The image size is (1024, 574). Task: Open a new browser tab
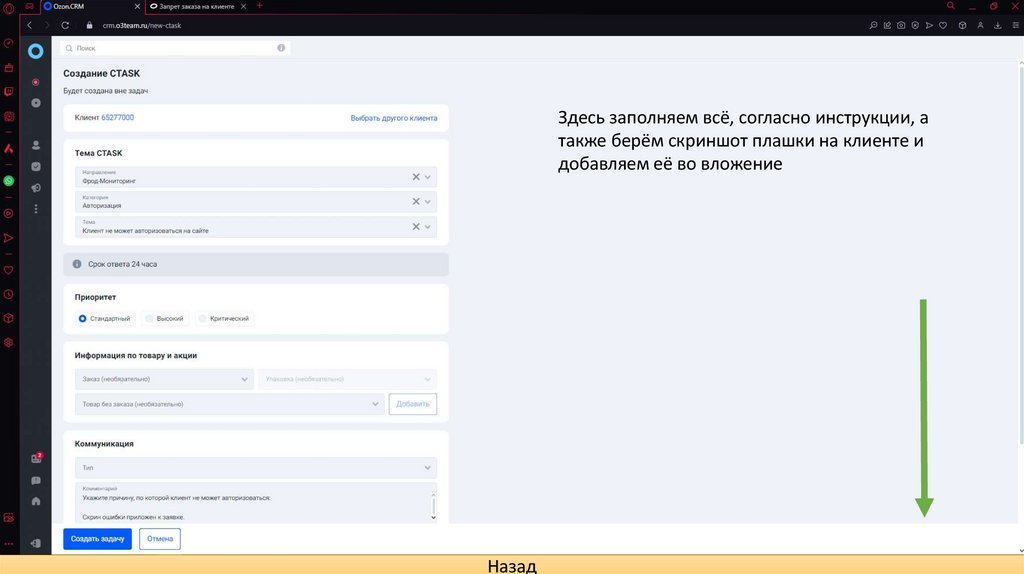tap(259, 6)
